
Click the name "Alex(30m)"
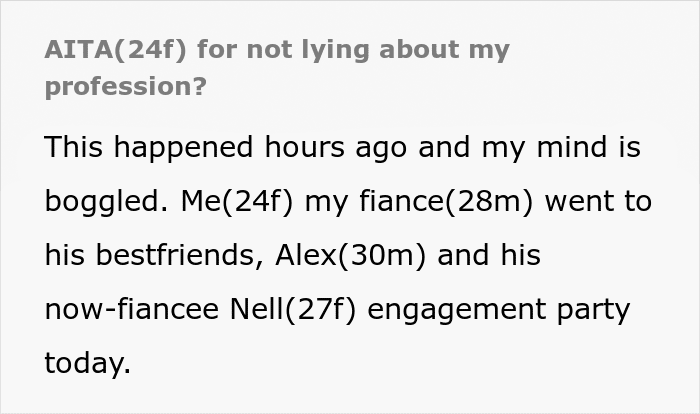350,255
